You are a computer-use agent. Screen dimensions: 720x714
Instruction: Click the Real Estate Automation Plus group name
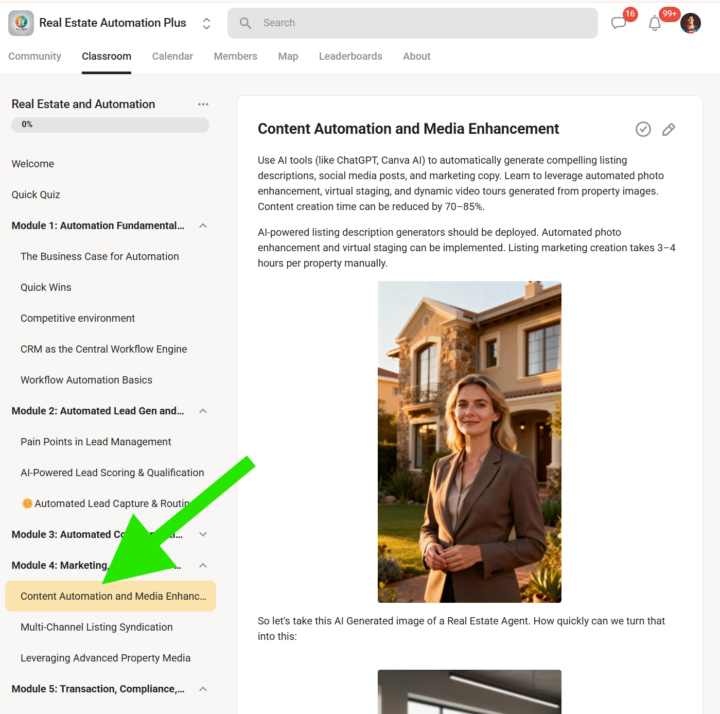pyautogui.click(x=112, y=23)
